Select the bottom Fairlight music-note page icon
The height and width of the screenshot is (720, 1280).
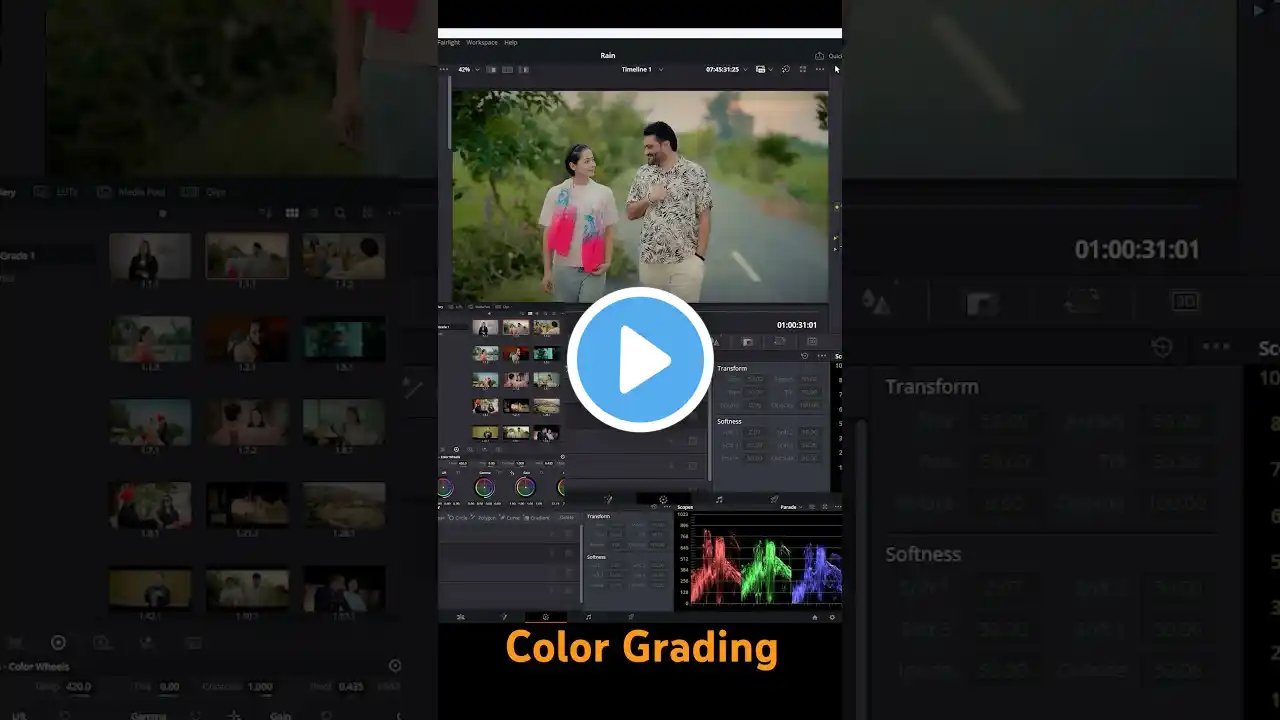click(588, 618)
